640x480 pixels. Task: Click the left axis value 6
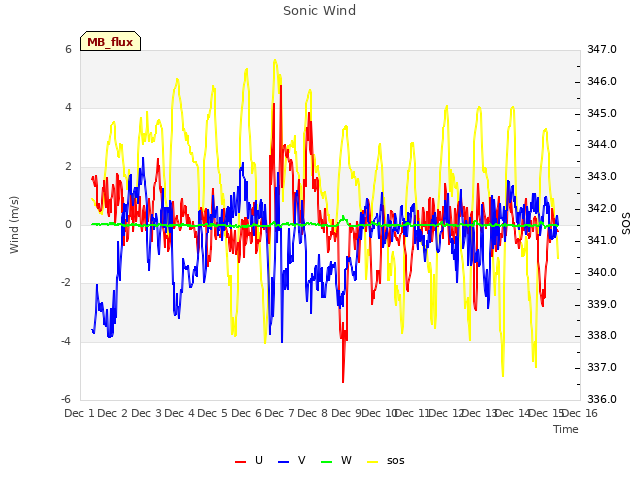pos(68,49)
